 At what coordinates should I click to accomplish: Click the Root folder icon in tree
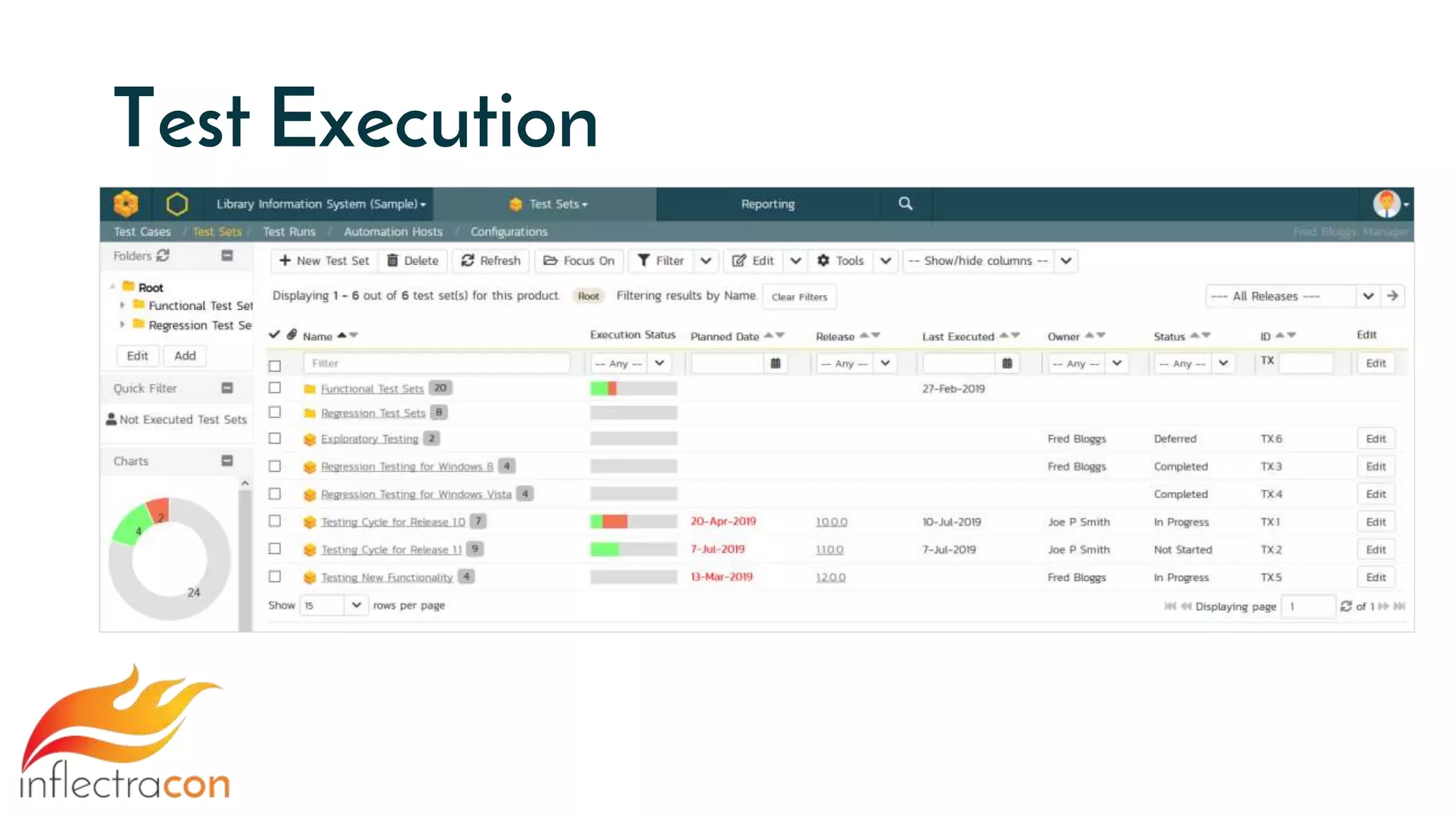pyautogui.click(x=129, y=287)
